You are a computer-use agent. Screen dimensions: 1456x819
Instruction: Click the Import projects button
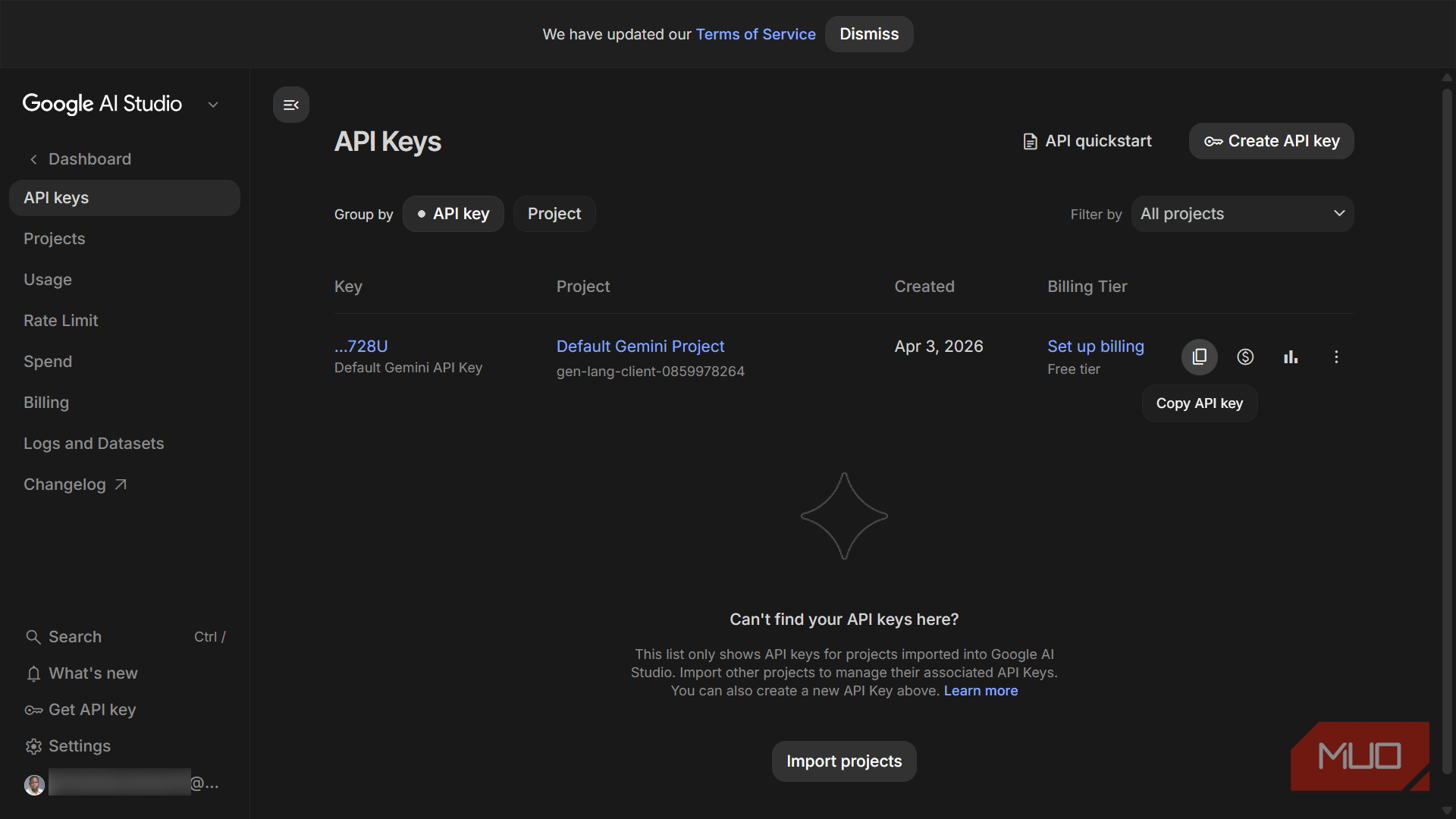[x=844, y=761]
